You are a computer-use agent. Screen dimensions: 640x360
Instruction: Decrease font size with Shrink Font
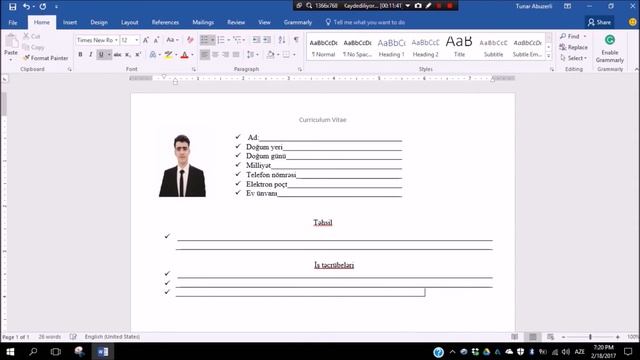click(156, 40)
